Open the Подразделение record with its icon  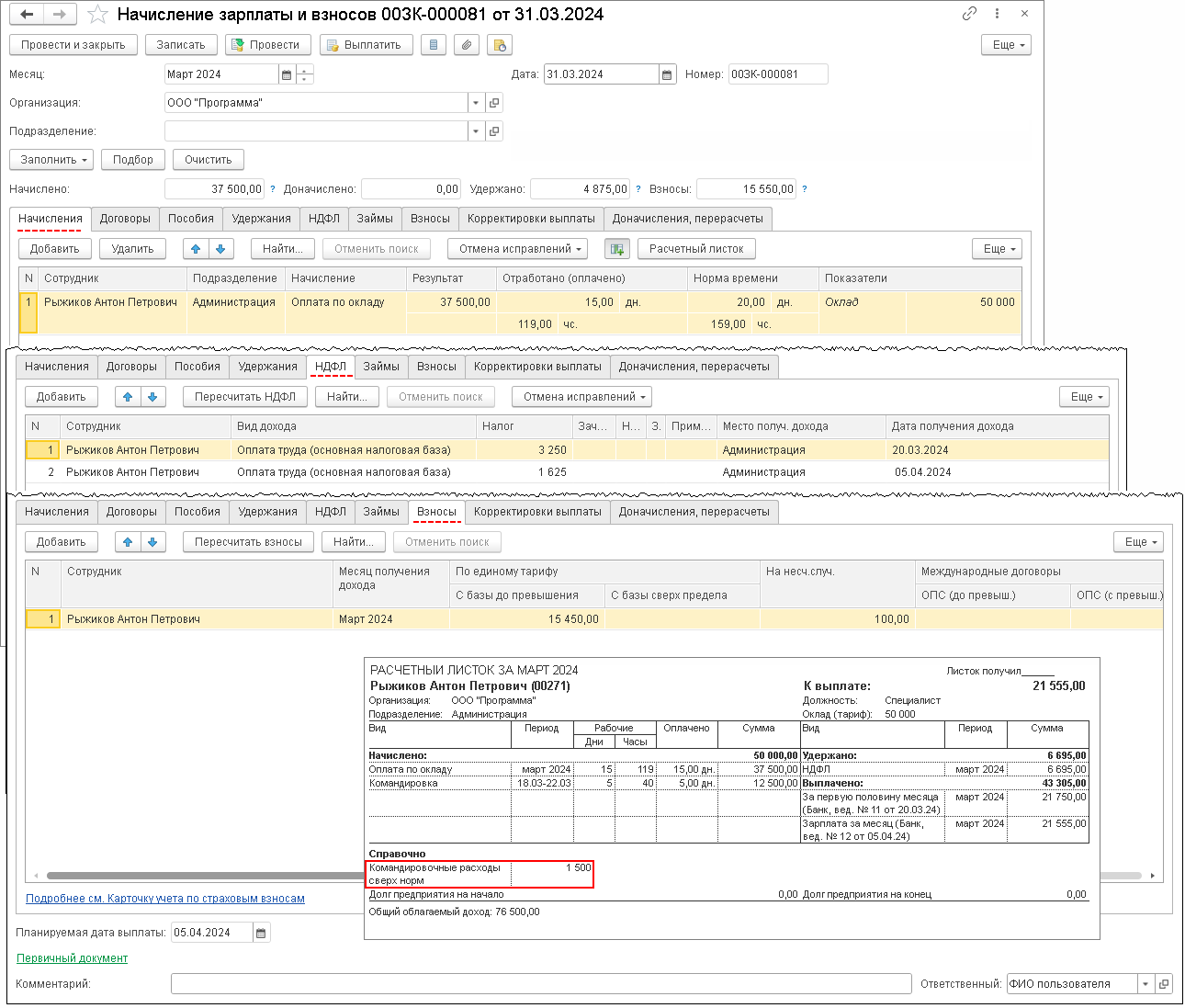494,131
